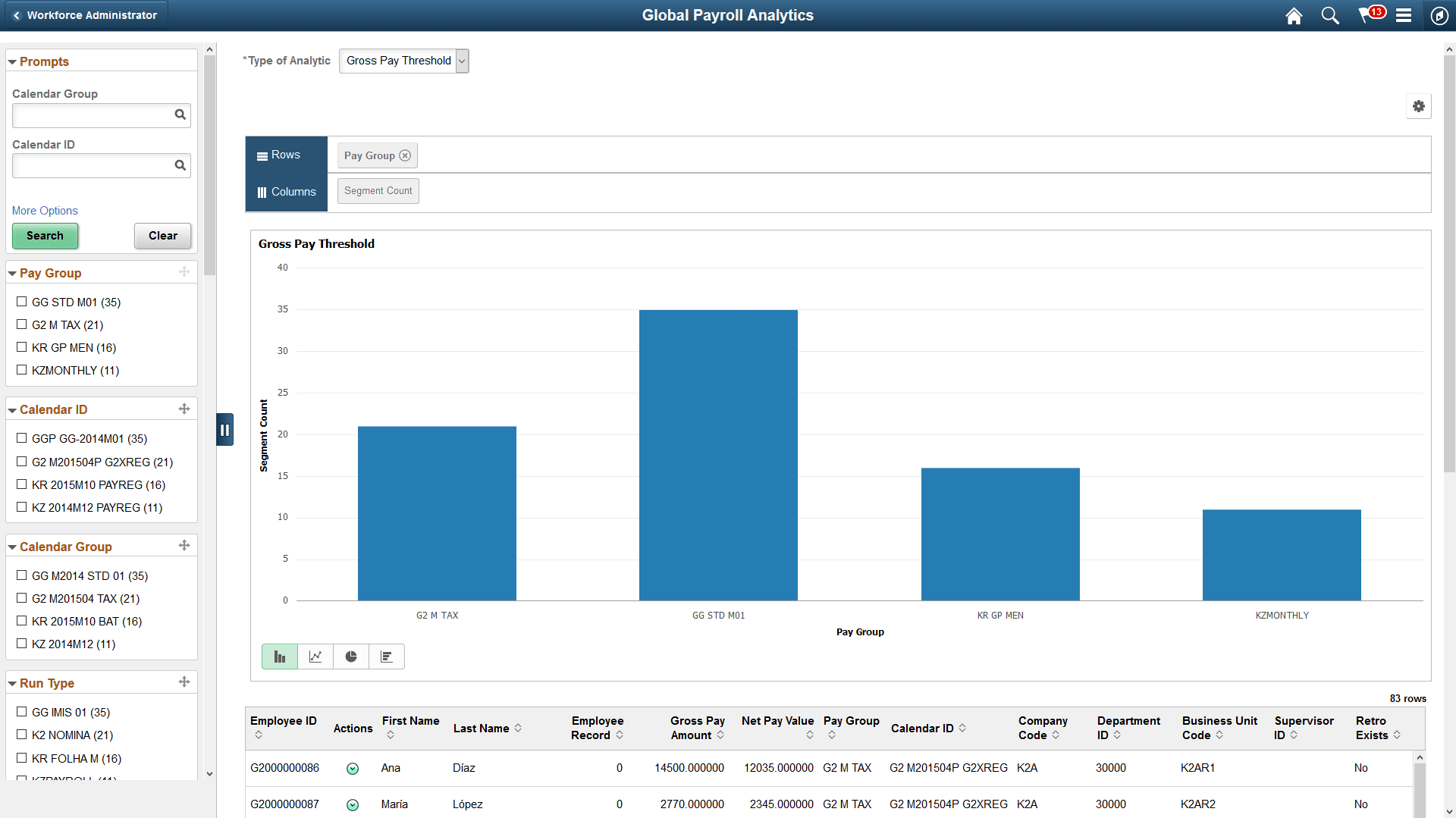This screenshot has height=818, width=1456.
Task: Check the GG STD M01 pay group filter
Action: (x=21, y=301)
